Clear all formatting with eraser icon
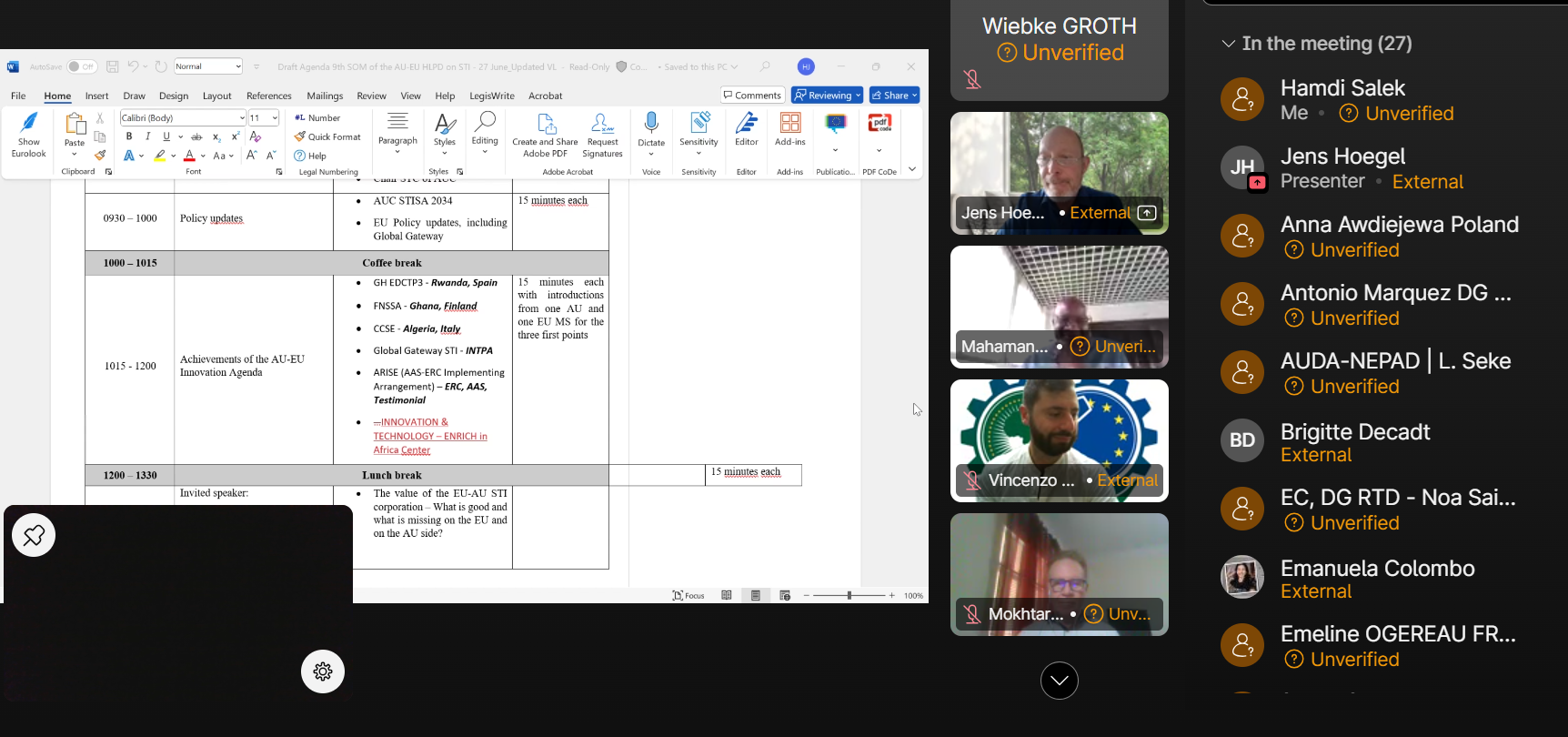 (256, 136)
